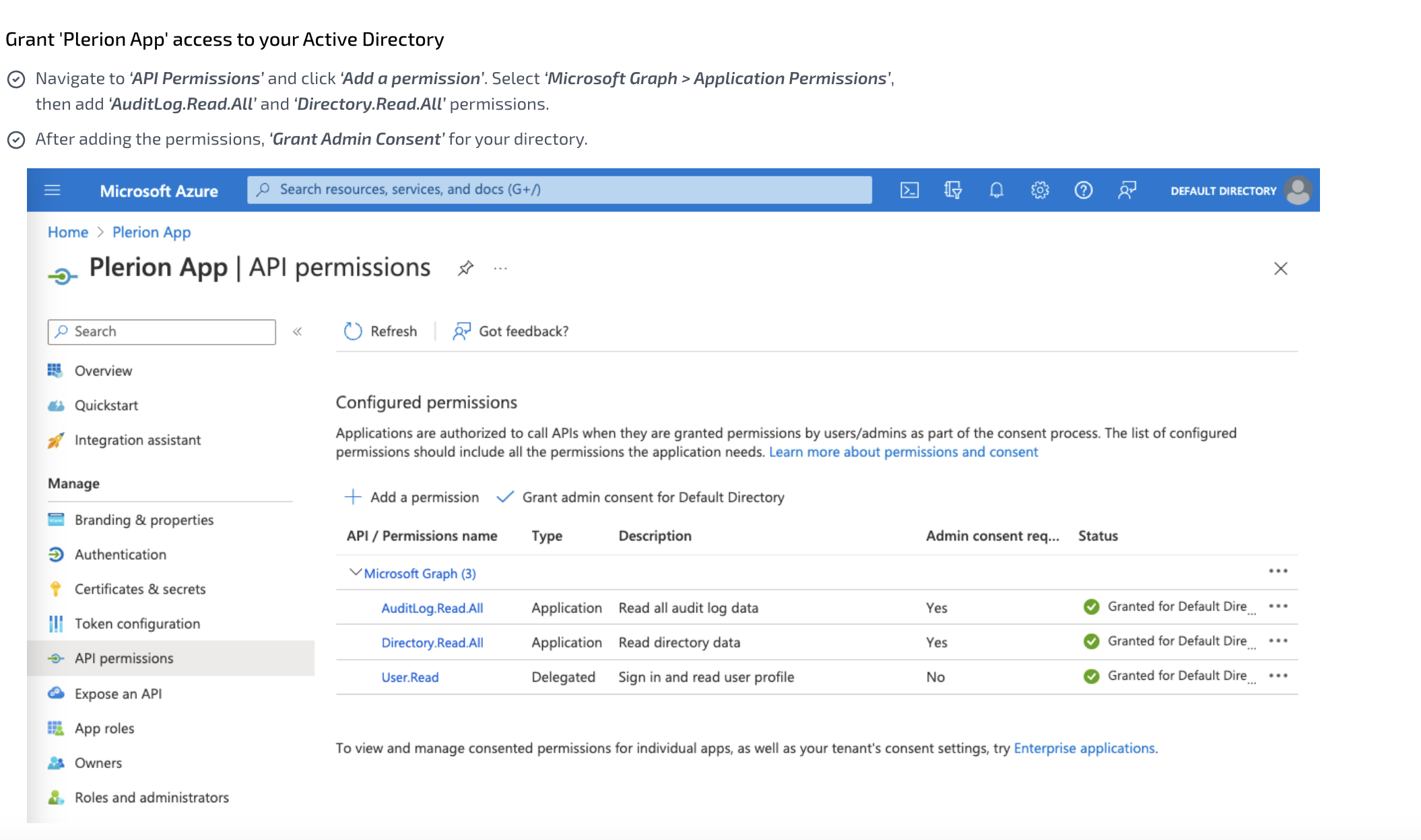Focus the sidebar Search field
This screenshot has width=1421, height=840.
point(162,332)
